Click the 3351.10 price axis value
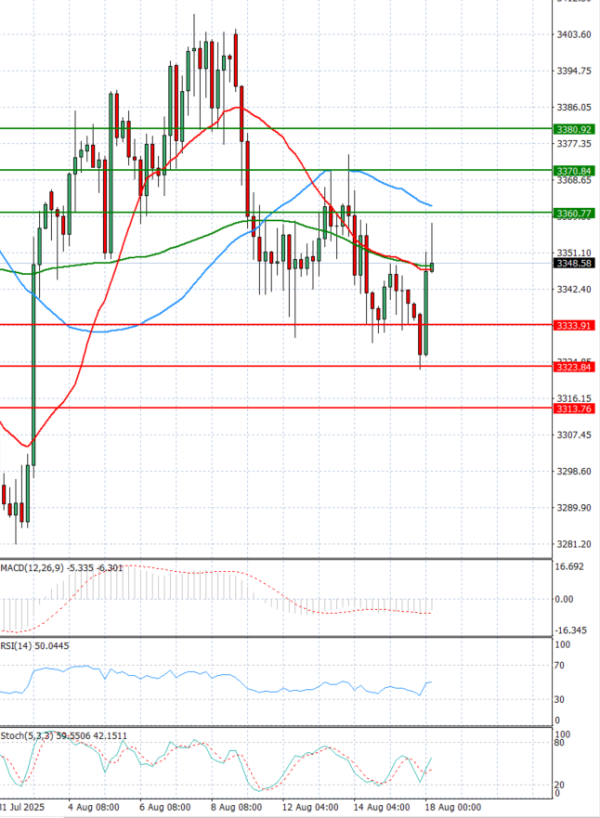This screenshot has width=600, height=818. (x=574, y=253)
